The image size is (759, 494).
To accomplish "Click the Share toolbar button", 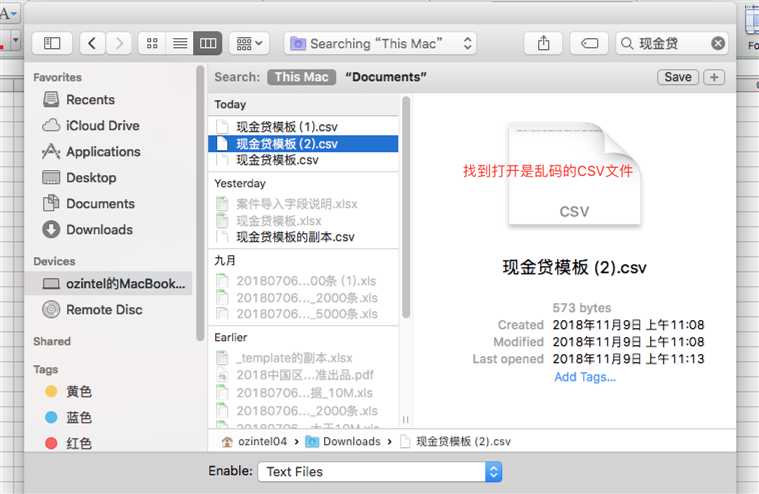I will point(543,44).
